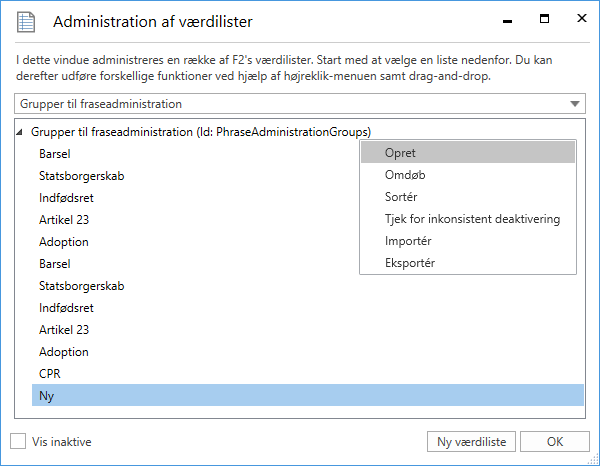Click Eksportér in the context menu

tap(410, 263)
